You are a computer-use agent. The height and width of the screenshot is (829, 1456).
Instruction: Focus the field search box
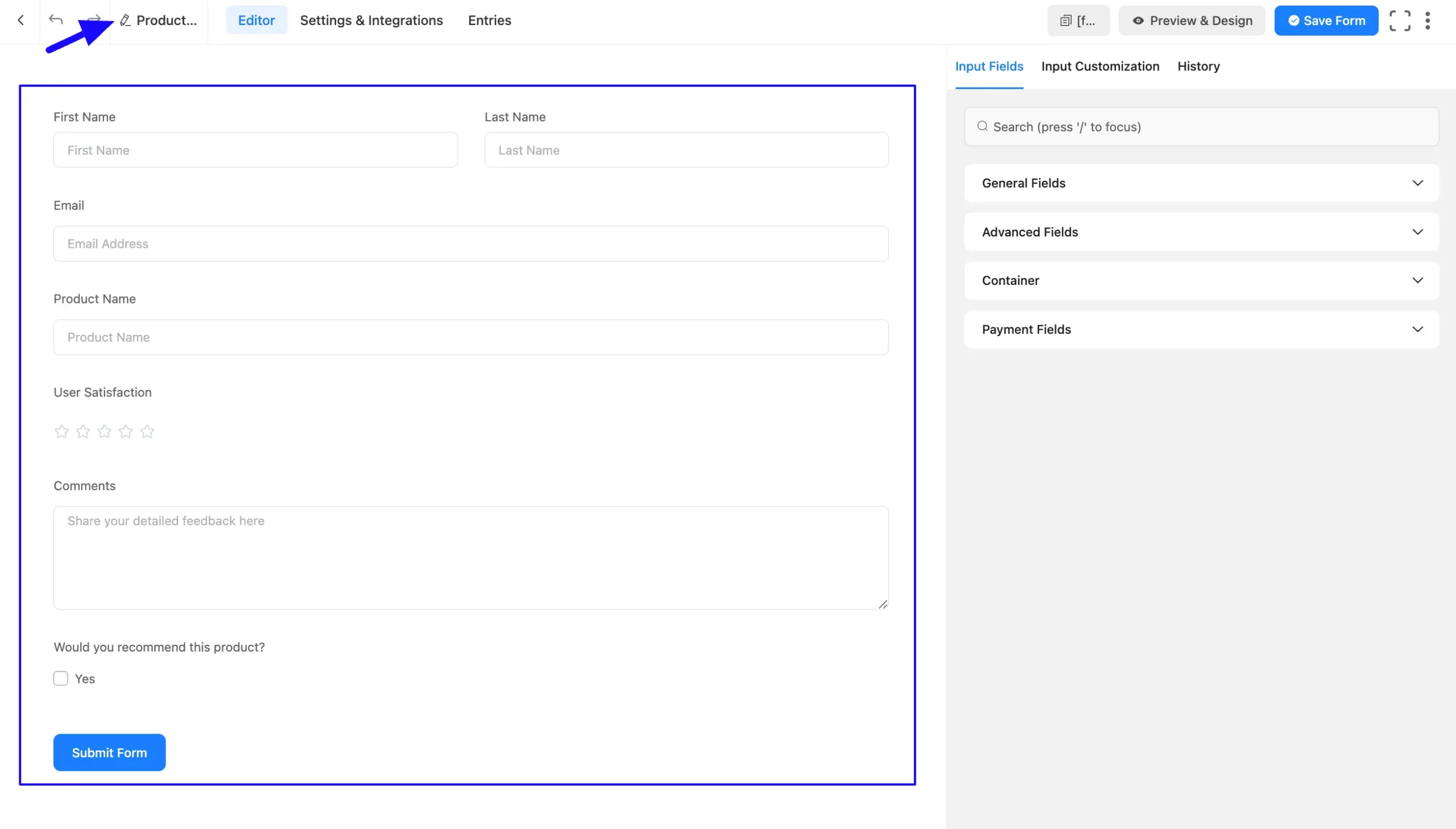coord(1201,126)
